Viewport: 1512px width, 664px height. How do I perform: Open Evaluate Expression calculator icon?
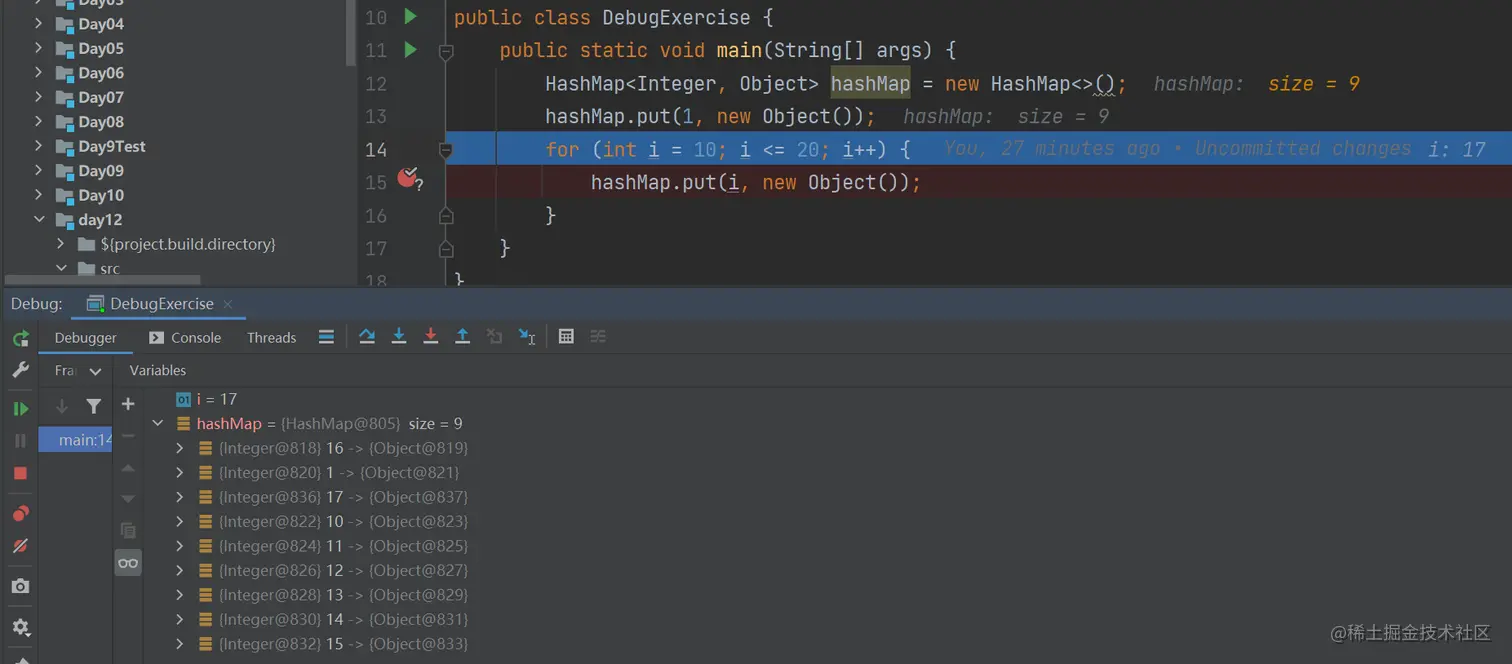pyautogui.click(x=566, y=337)
